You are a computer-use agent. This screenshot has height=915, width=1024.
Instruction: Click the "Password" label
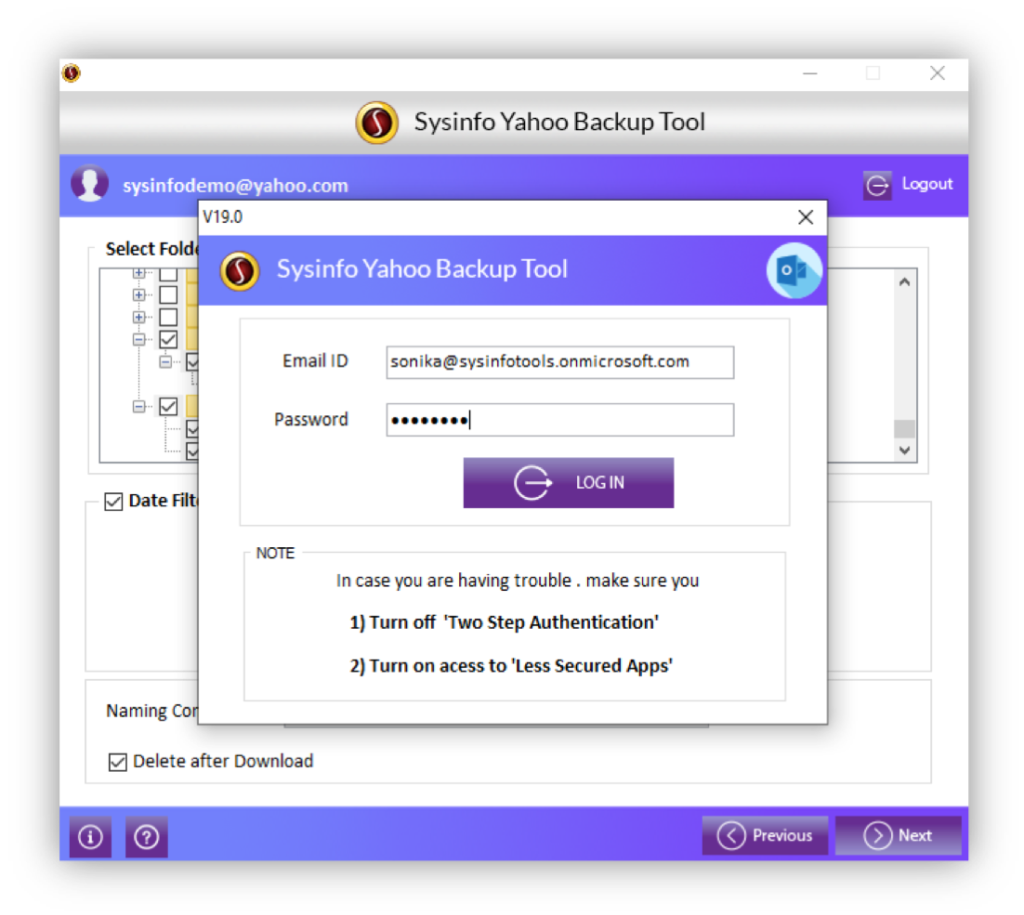coord(311,419)
